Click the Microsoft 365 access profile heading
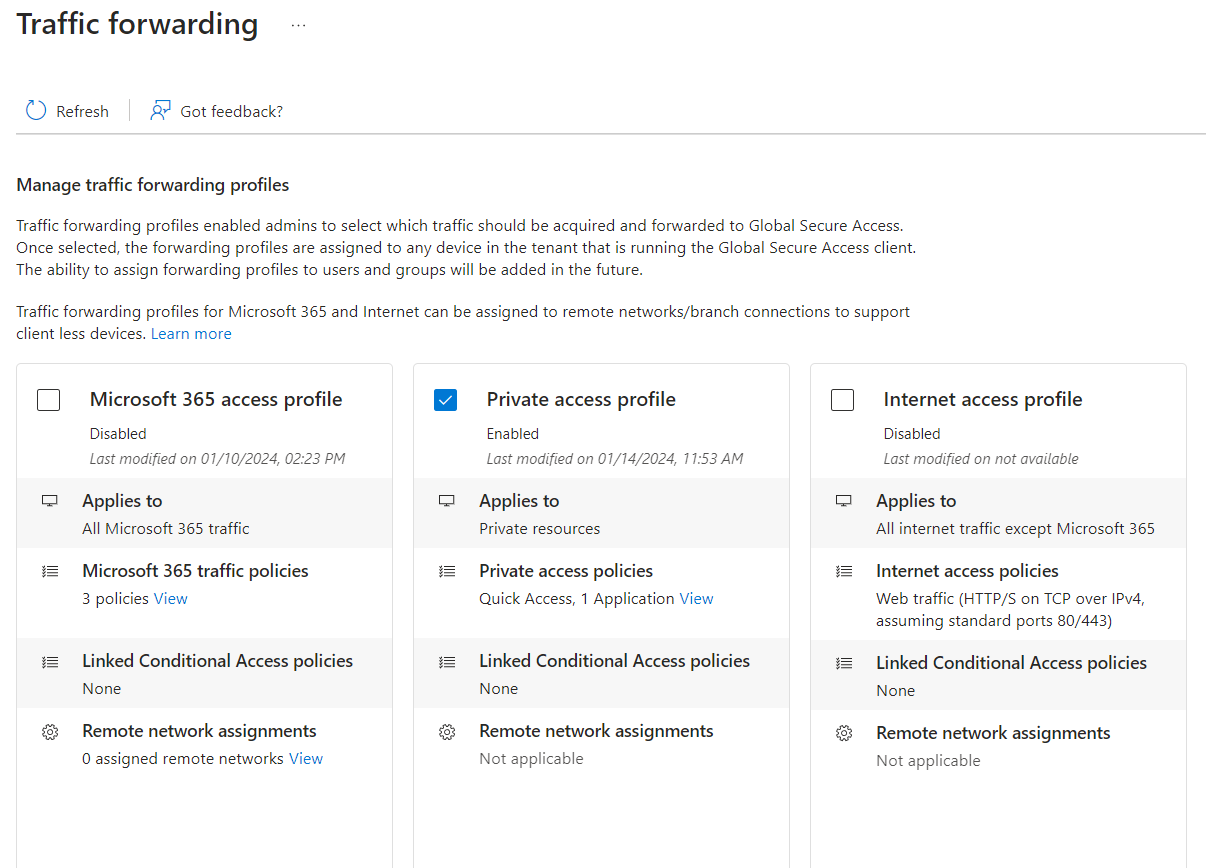This screenshot has height=868, width=1206. [x=216, y=399]
